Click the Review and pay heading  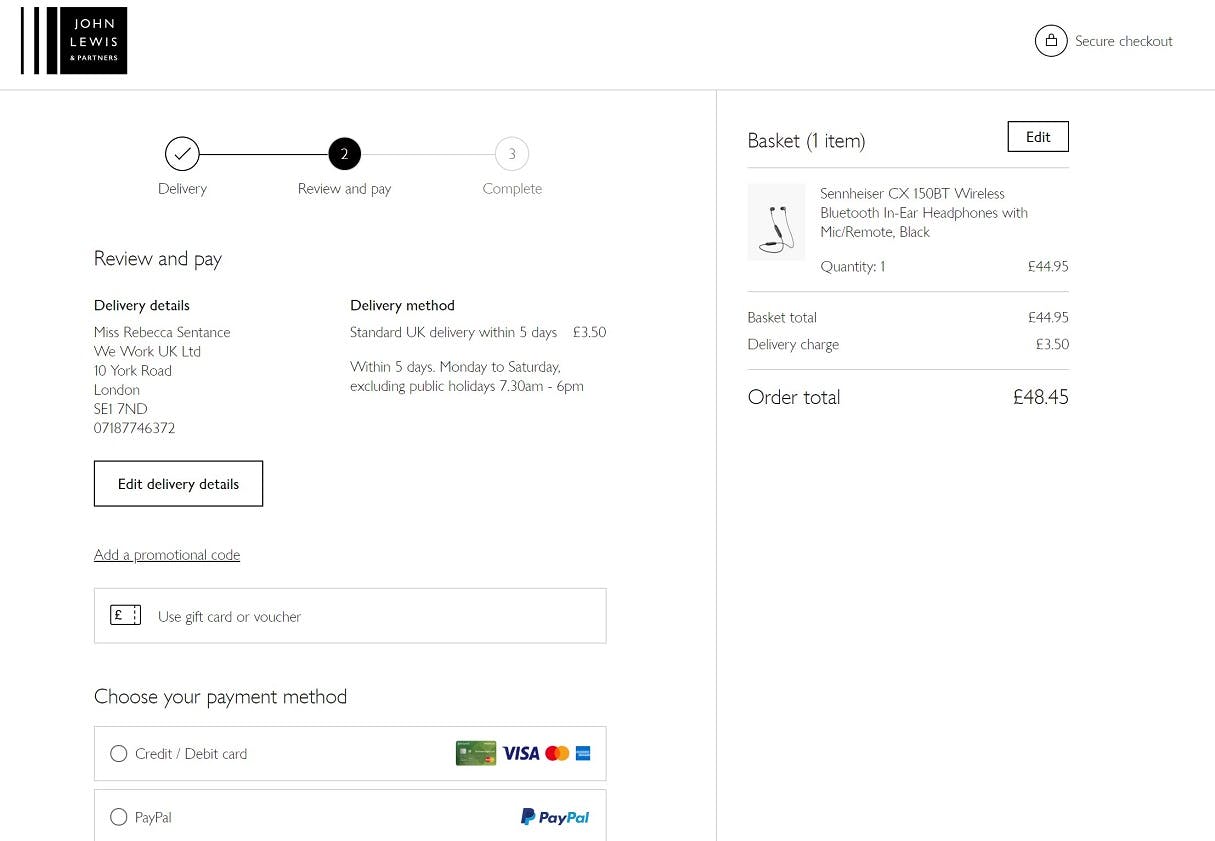point(157,258)
